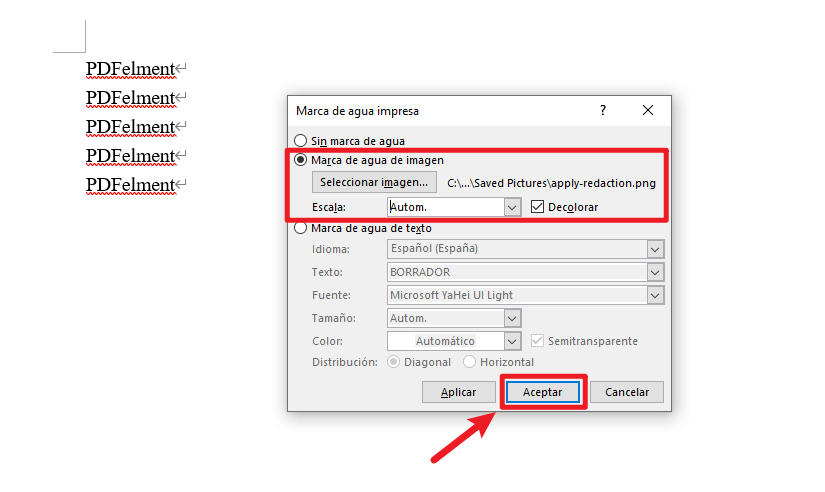The image size is (825, 492).
Task: Click the Seleccionar imagen button
Action: tap(374, 182)
